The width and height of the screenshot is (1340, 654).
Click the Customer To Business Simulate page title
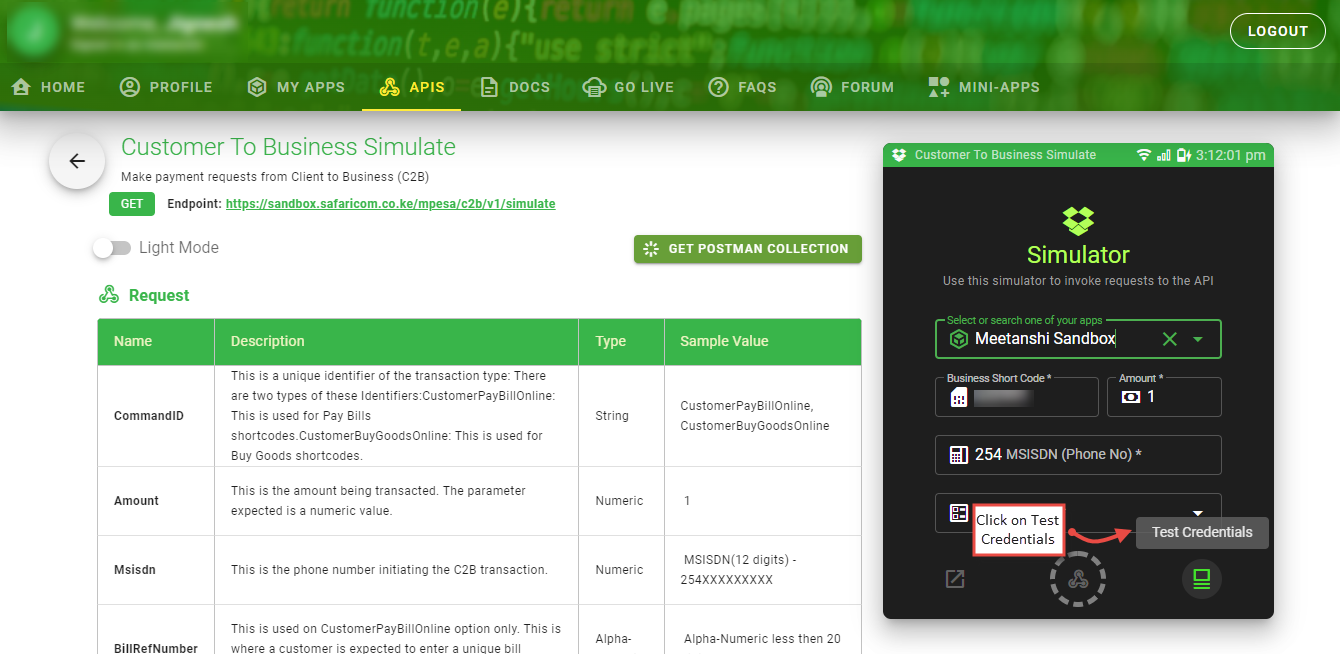point(288,147)
